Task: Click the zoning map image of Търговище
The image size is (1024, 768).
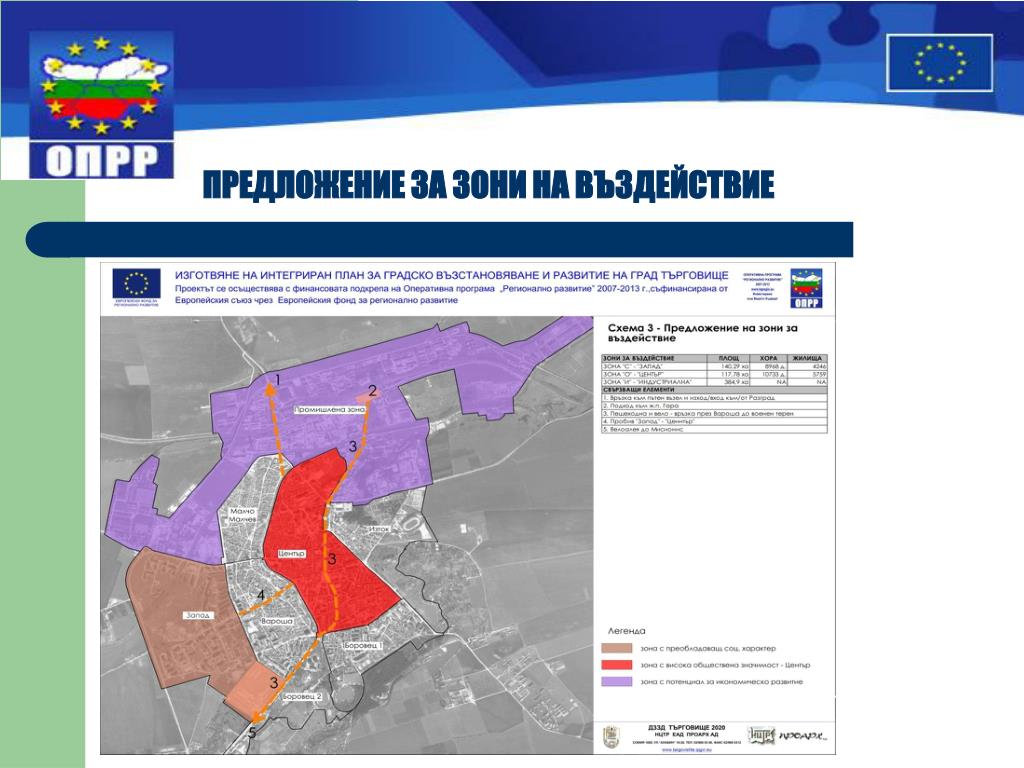Action: click(x=347, y=535)
